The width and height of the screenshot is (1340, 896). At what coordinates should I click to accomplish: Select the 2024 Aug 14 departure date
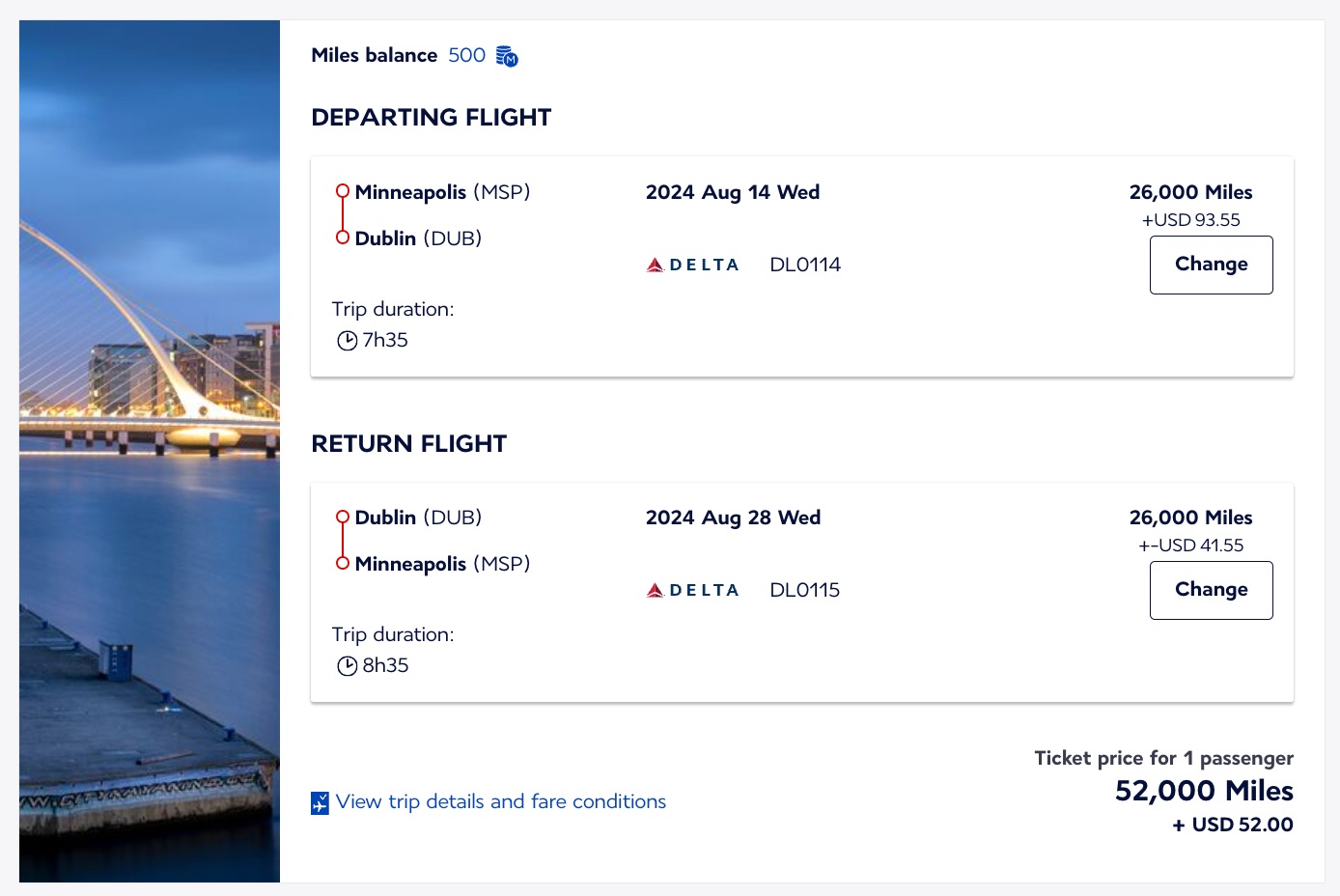732,192
